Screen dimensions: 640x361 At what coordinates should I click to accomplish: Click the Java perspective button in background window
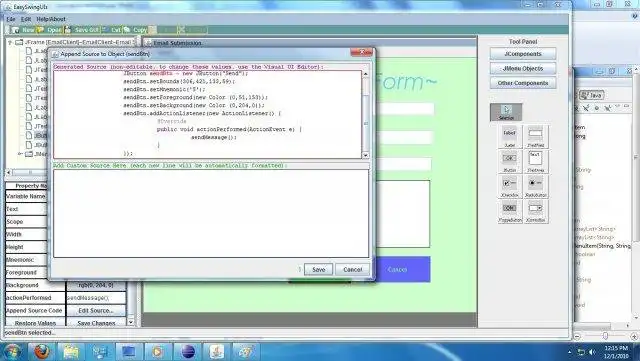[x=591, y=95]
